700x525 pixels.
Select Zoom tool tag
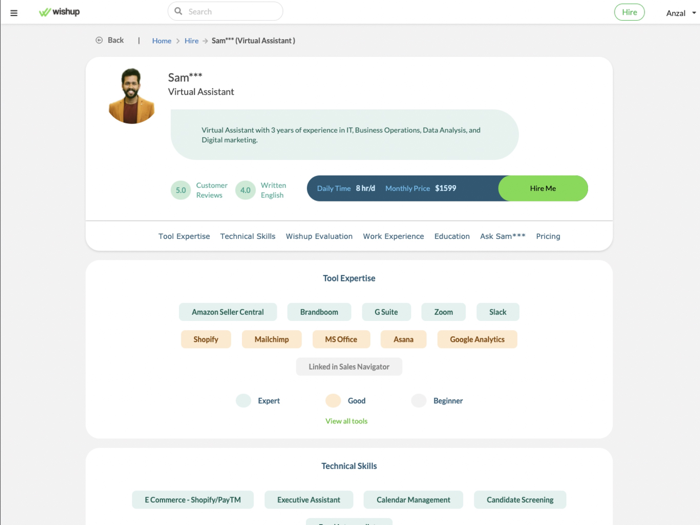443,312
